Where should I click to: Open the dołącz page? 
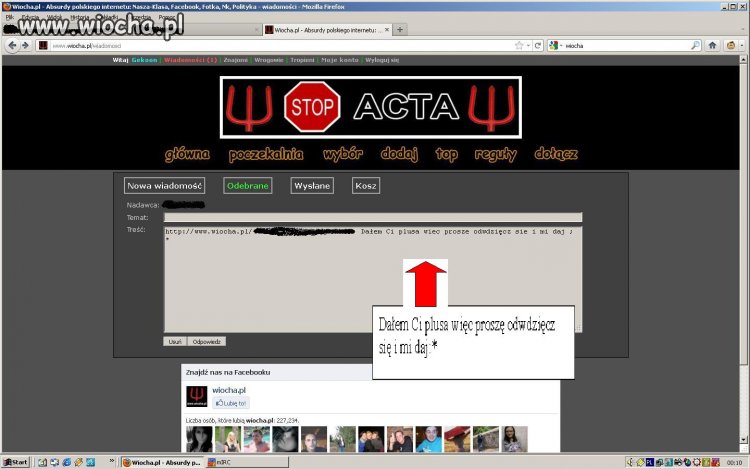[556, 154]
